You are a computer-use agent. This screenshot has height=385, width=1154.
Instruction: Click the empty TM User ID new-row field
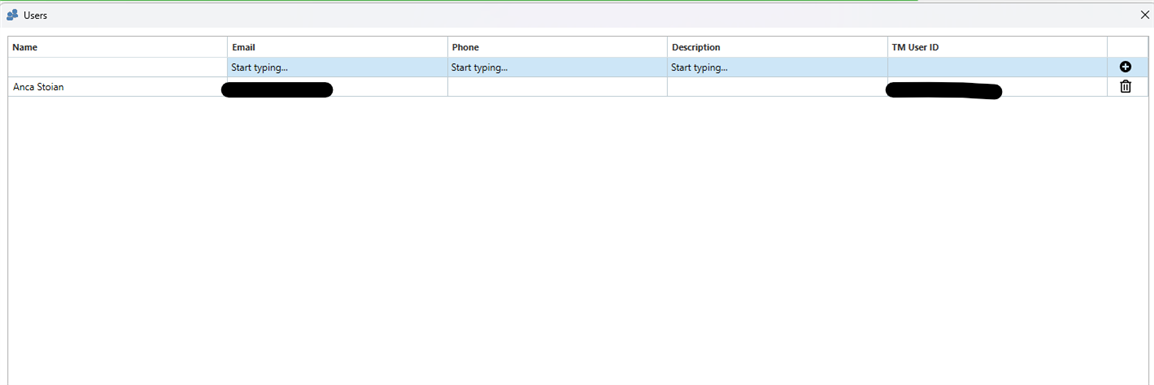(997, 68)
